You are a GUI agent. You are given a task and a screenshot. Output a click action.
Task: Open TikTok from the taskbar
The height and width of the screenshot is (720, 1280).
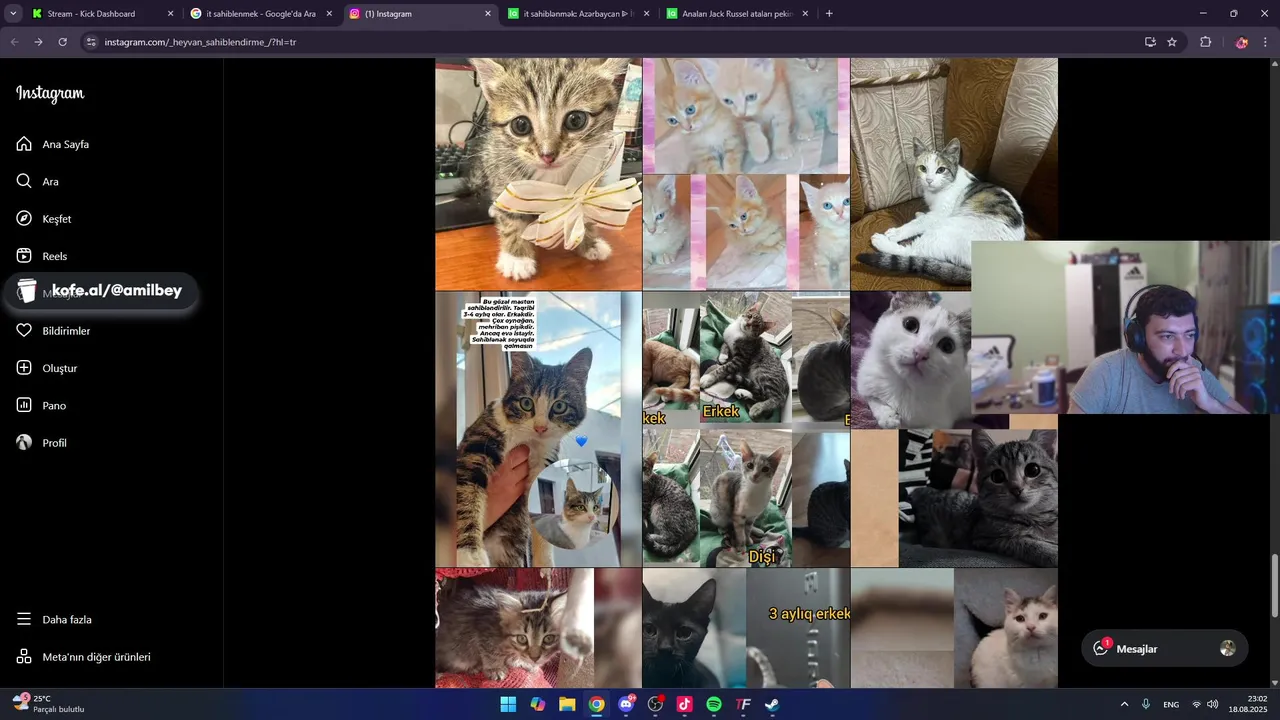tap(685, 704)
